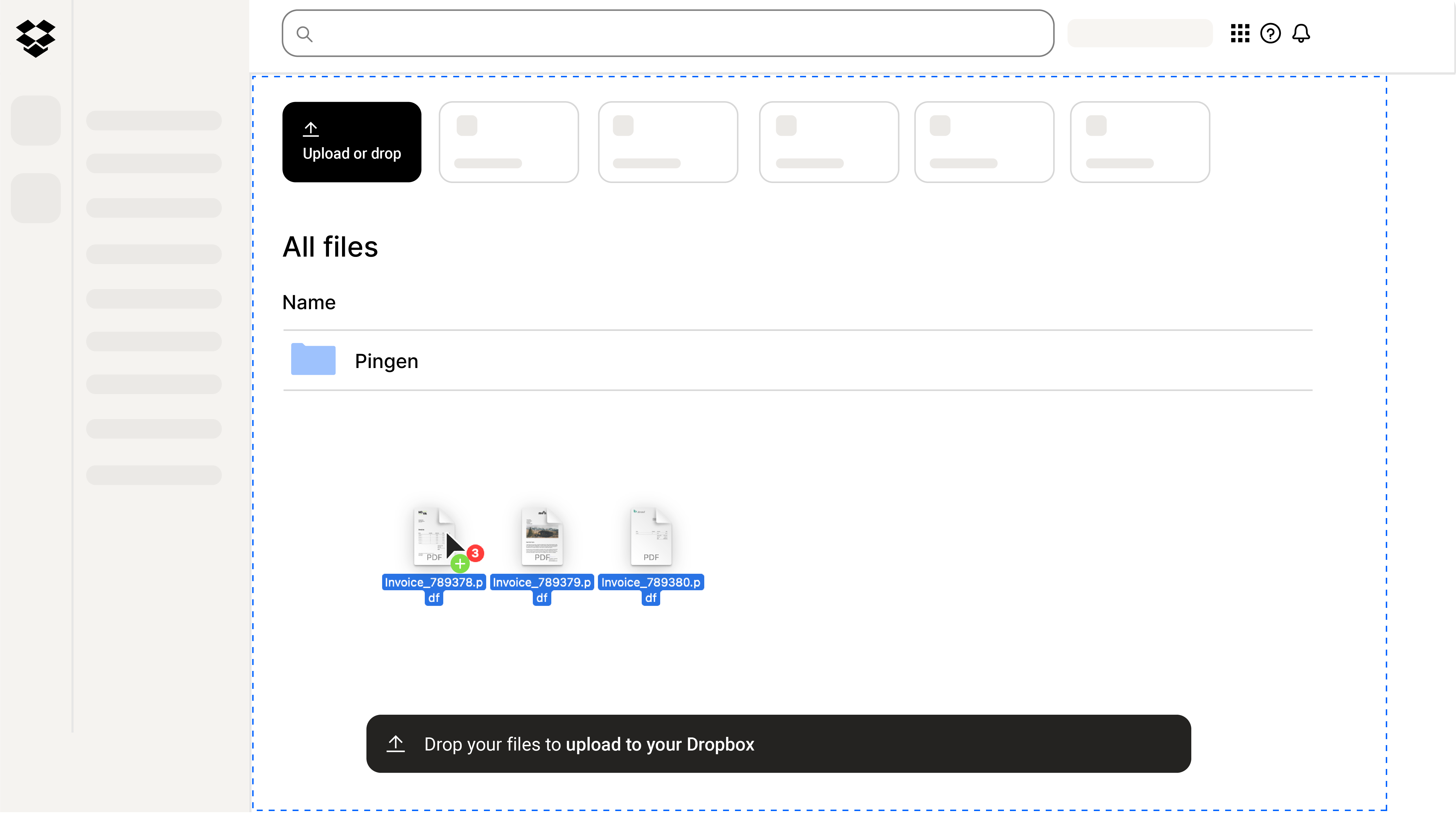
Task: Click the profile placeholder in the header
Action: click(1140, 33)
